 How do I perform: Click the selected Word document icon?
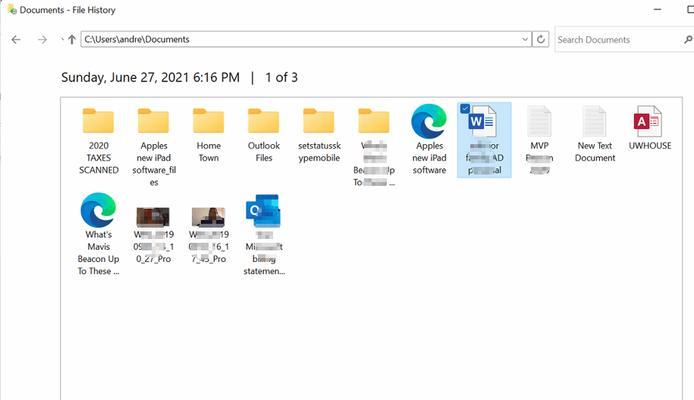tap(482, 121)
